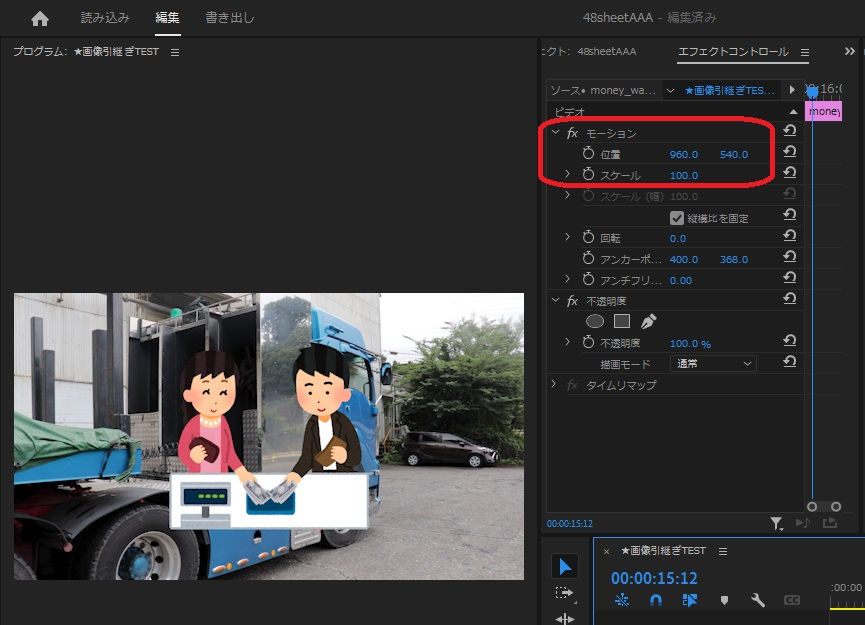Reset the 描画モード setting

(x=789, y=361)
